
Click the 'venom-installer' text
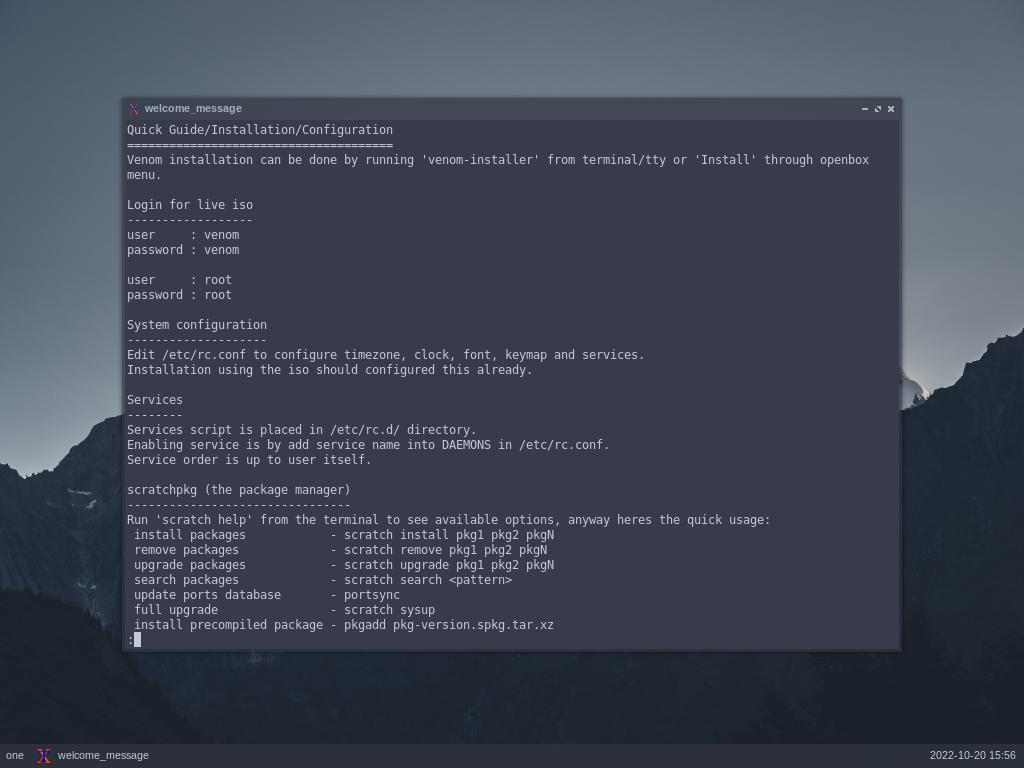(x=481, y=160)
